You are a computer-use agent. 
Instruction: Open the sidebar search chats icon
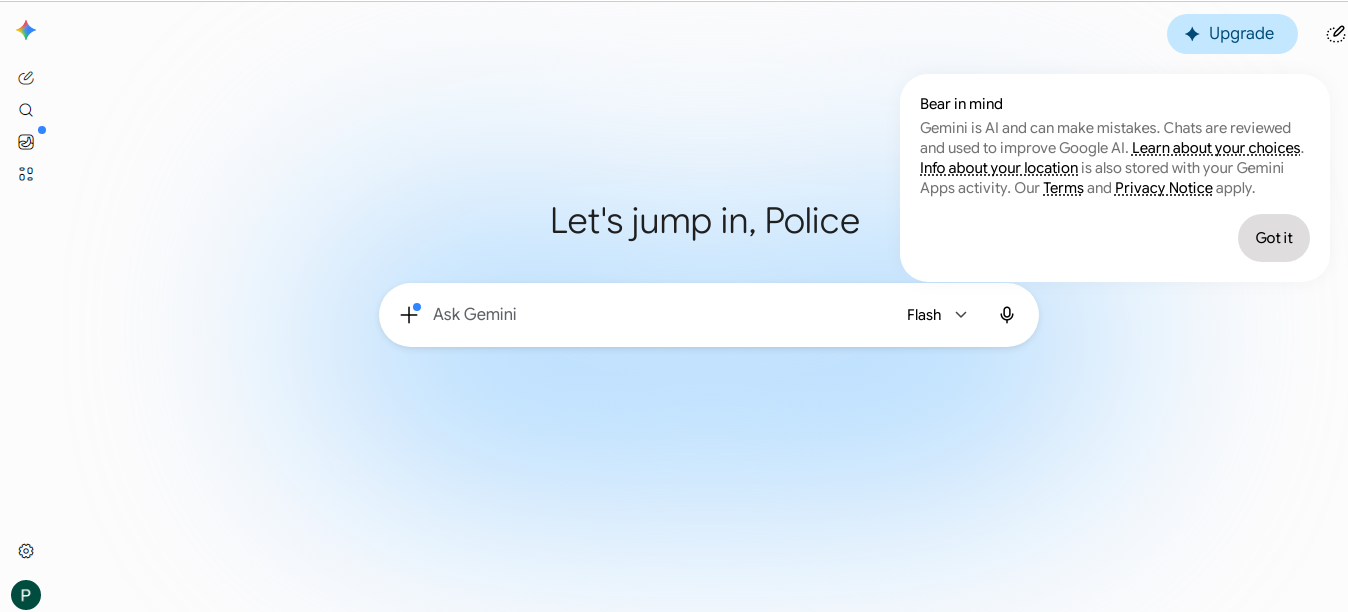pos(26,110)
